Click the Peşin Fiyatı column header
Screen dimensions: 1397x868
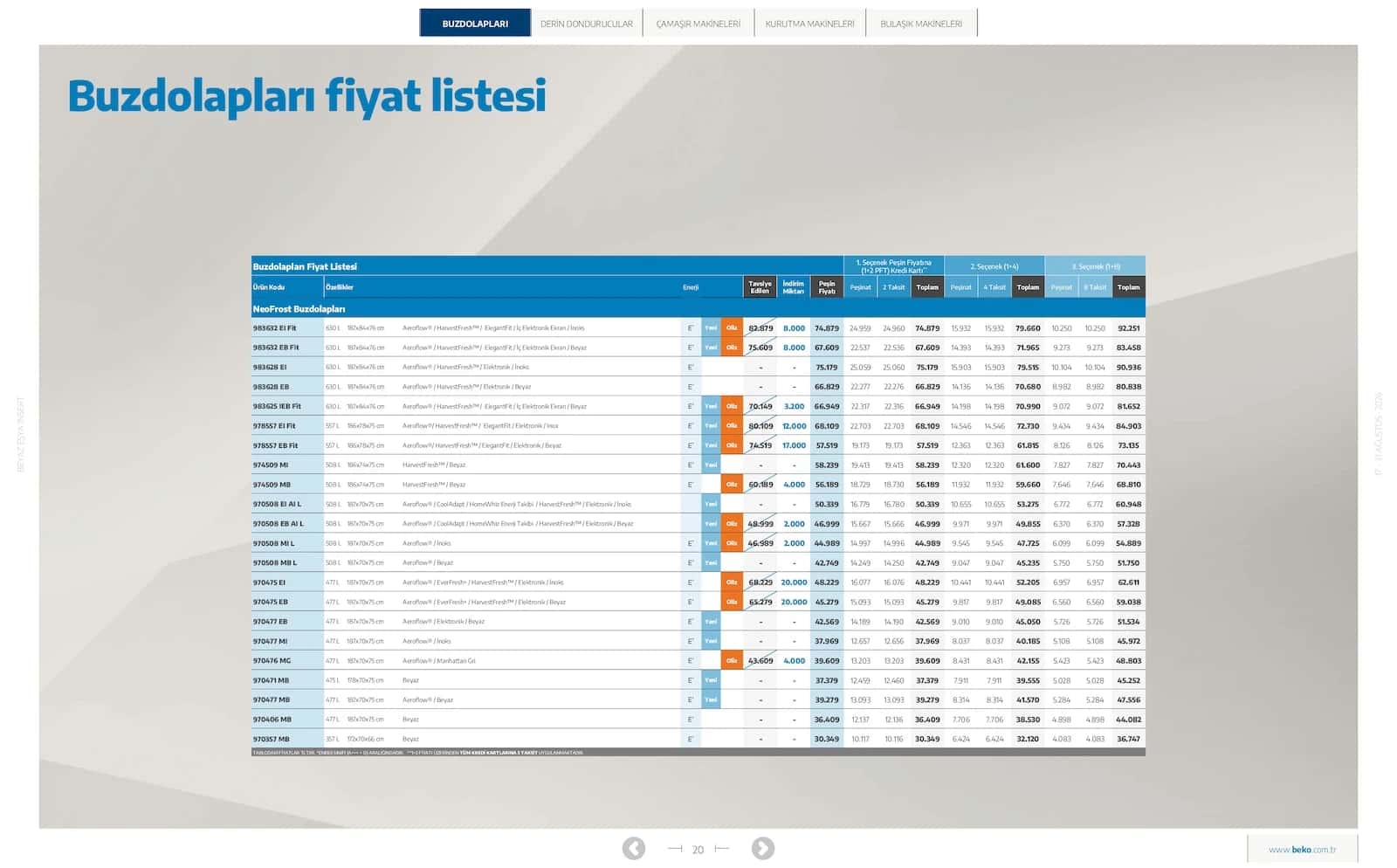[827, 287]
